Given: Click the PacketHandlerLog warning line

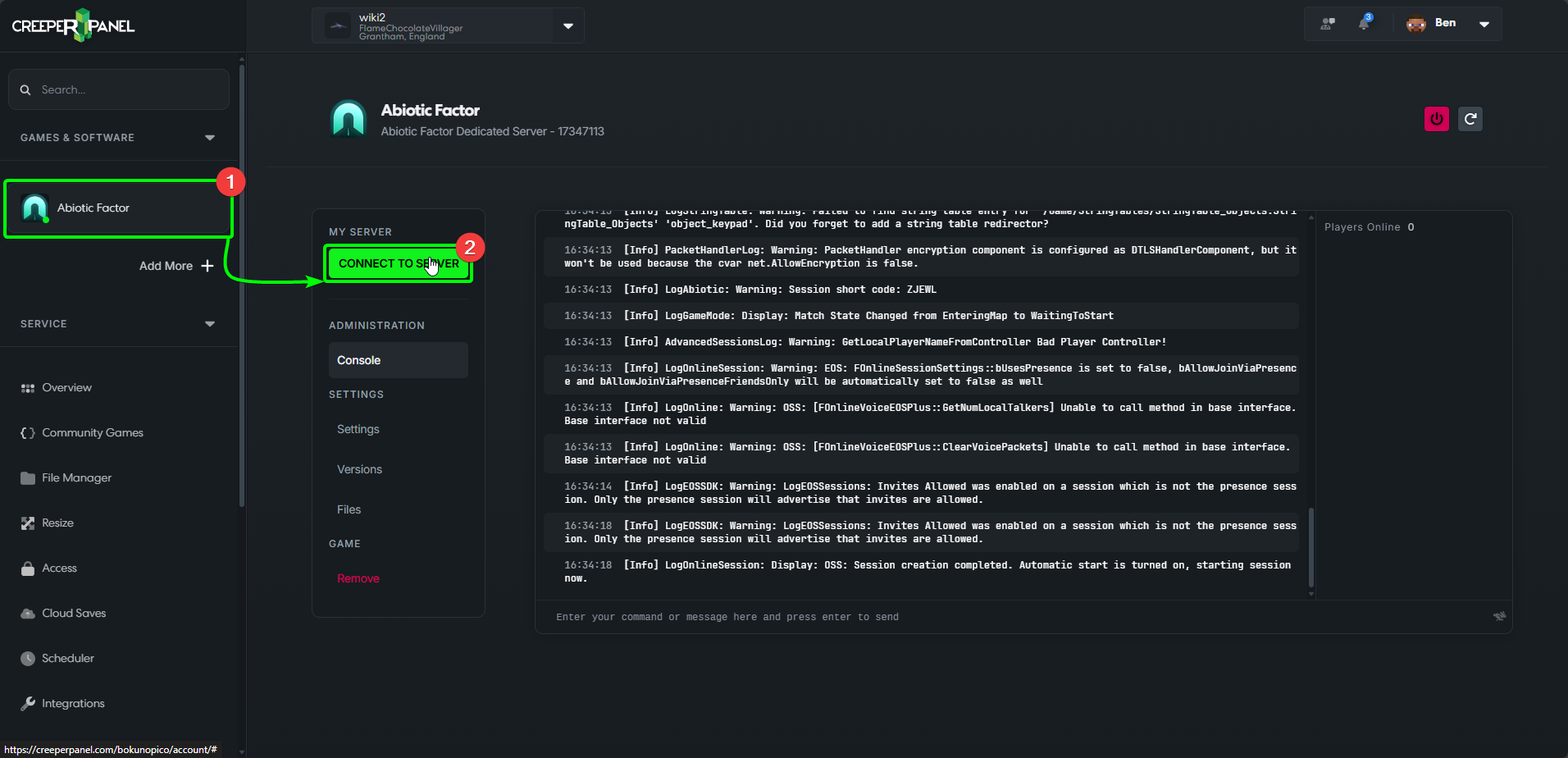Looking at the screenshot, I should [921, 257].
